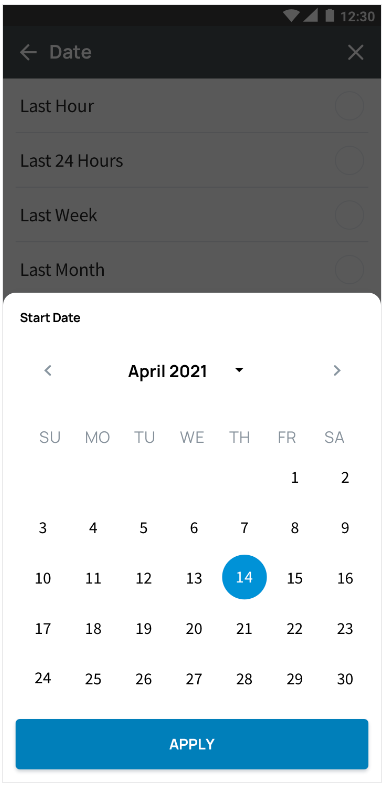Tap the battery icon in status bar

click(x=329, y=16)
